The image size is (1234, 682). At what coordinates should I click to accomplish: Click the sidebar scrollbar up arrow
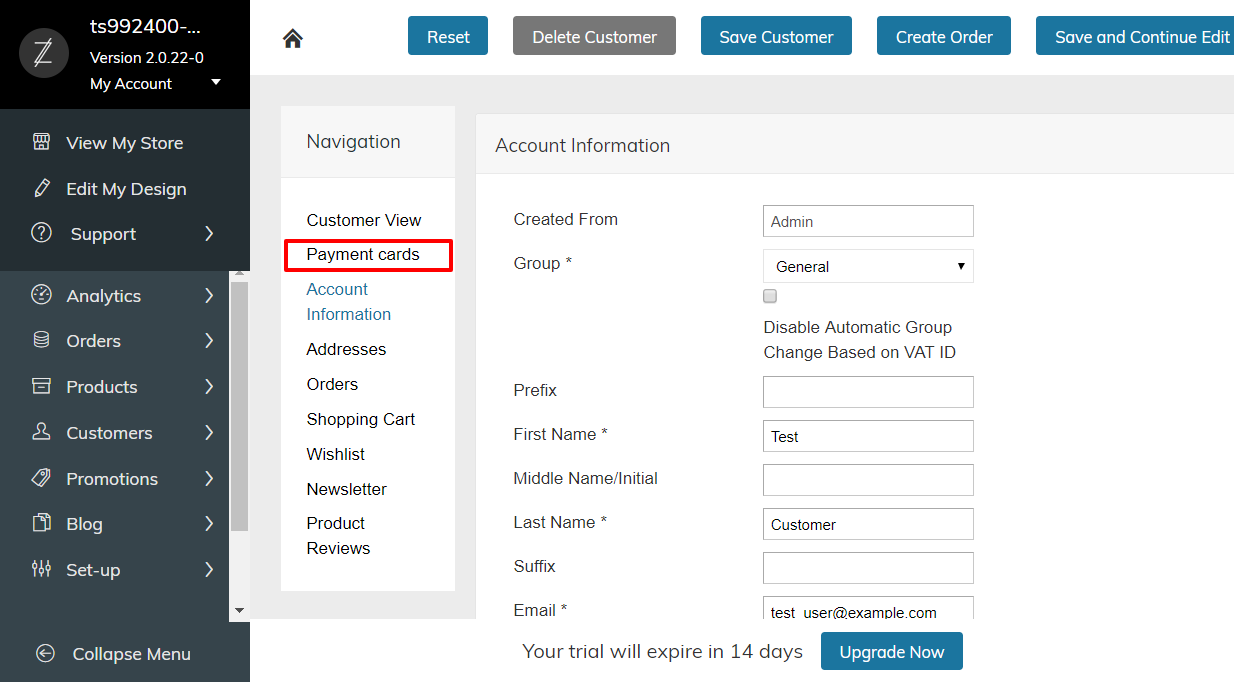(239, 275)
